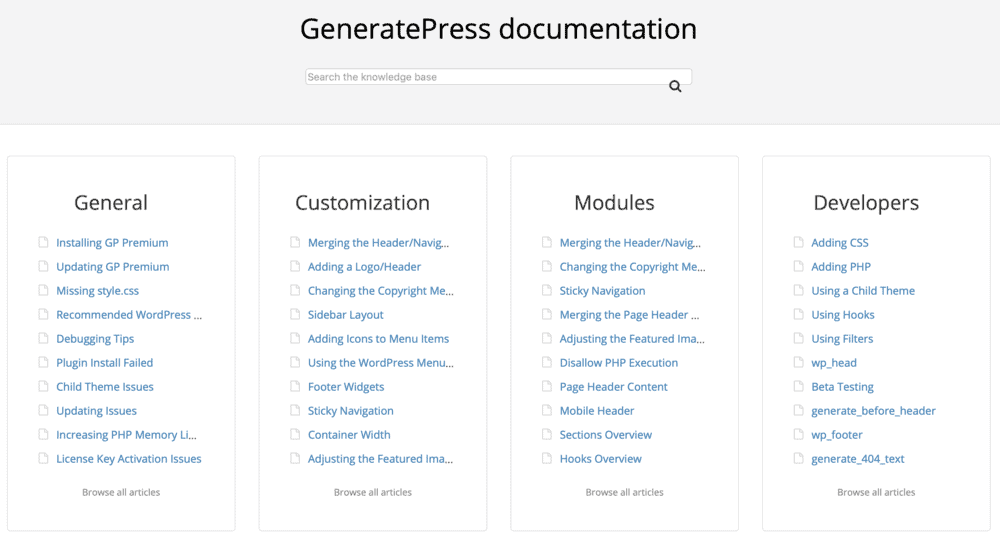The image size is (1000, 539).
Task: Open the Disallow PHP Execution article
Action: point(619,363)
